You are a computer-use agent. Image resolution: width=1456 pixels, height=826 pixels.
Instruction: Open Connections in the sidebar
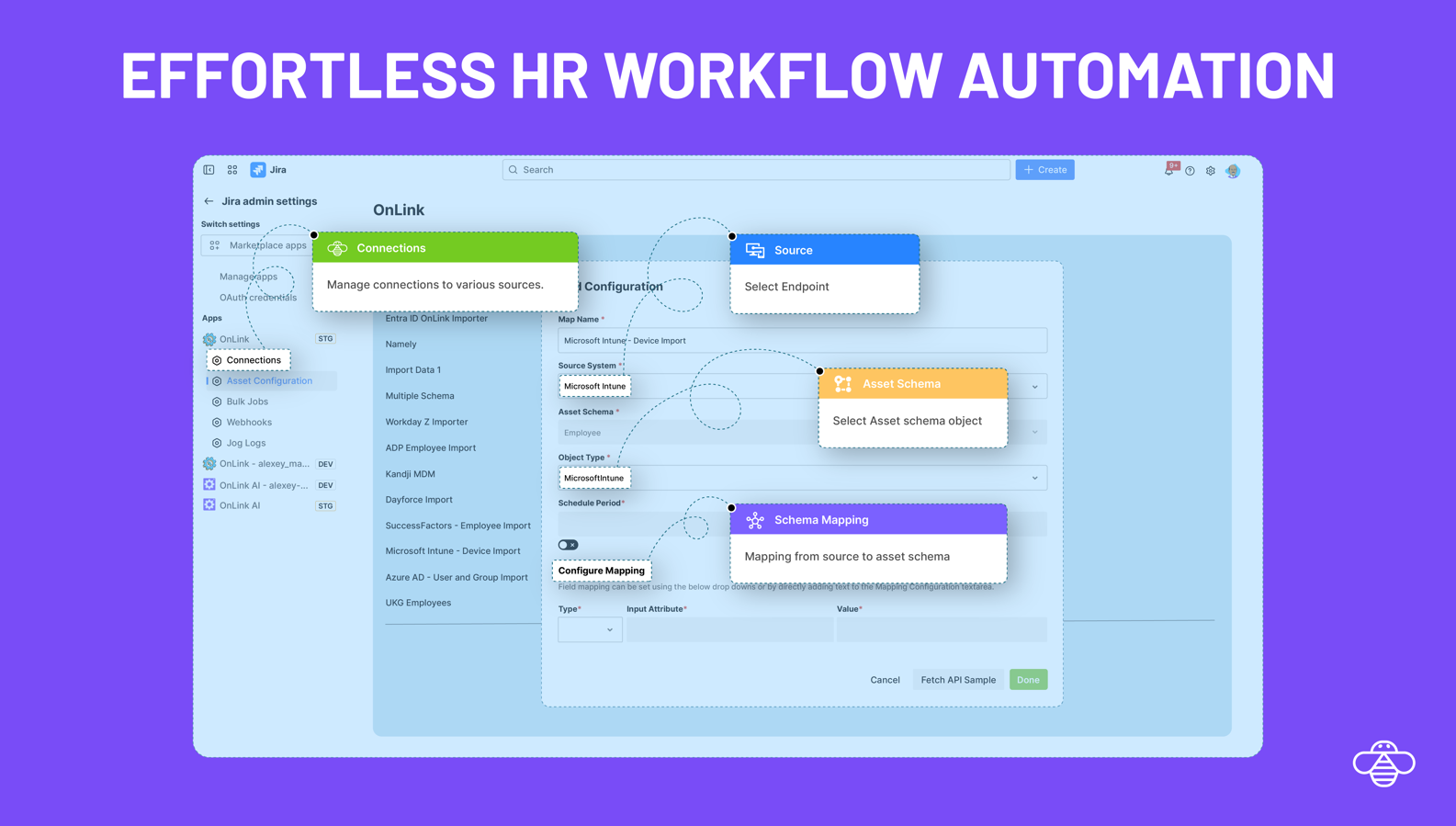[x=248, y=360]
